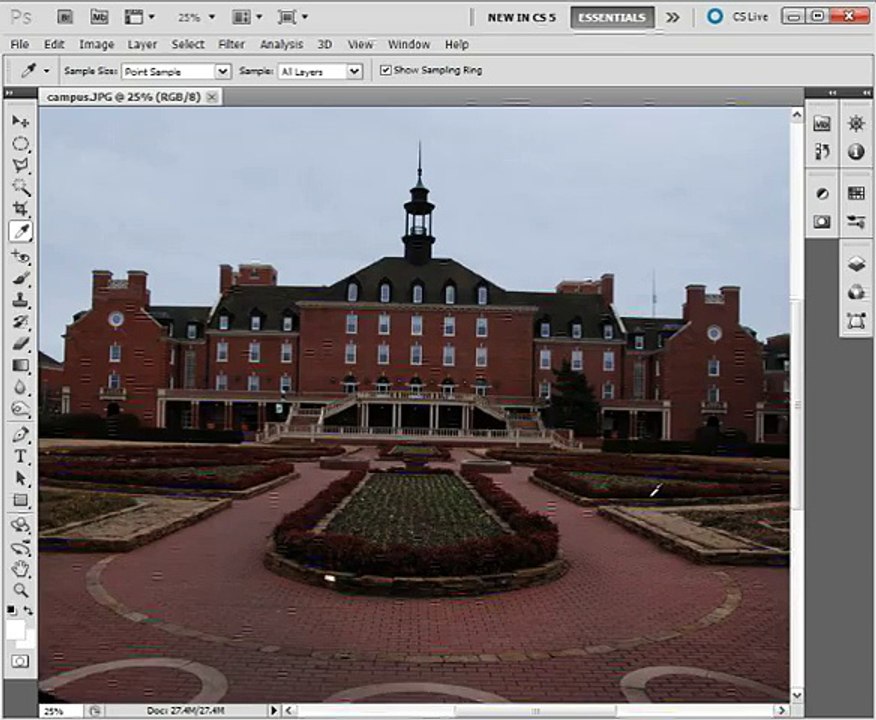The image size is (876, 720).
Task: Select the Sponge tool
Action: pos(21,409)
